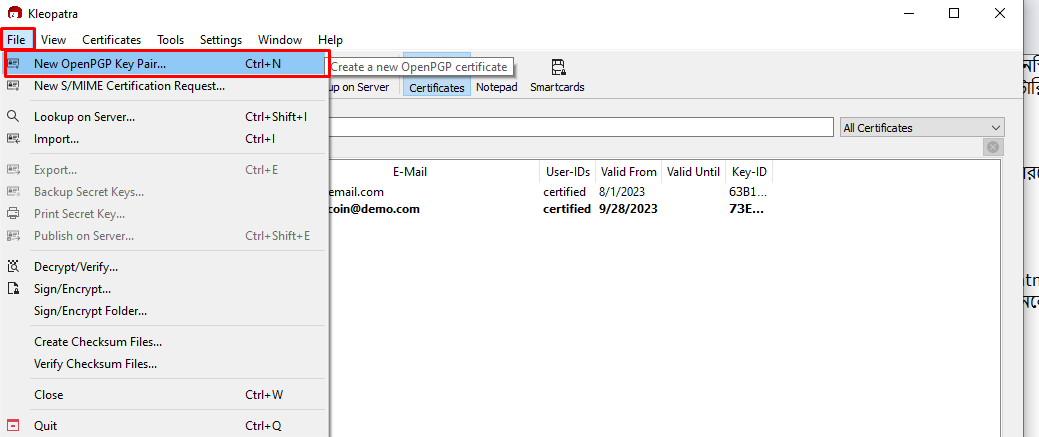The height and width of the screenshot is (437, 1039).
Task: Choose Create Checksum Files entry
Action: pos(165,342)
